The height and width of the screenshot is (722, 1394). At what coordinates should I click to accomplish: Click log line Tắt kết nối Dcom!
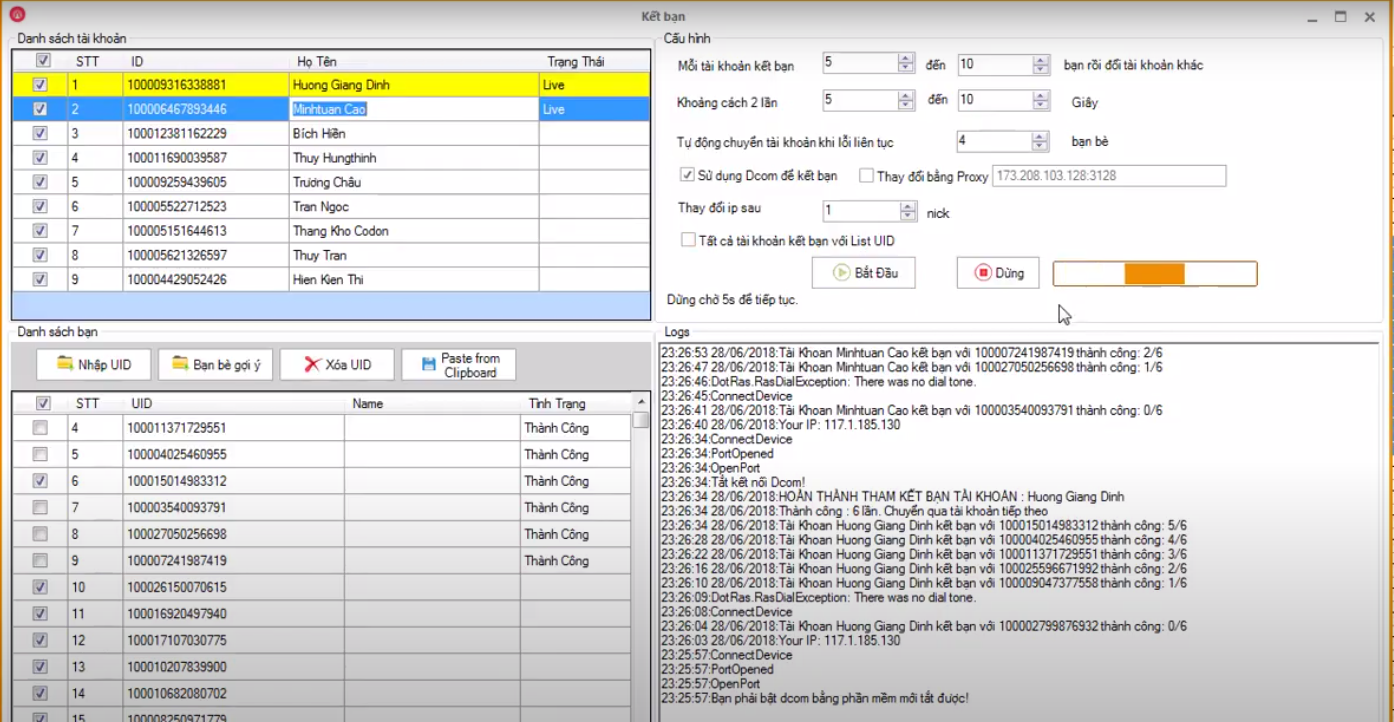[x=732, y=482]
